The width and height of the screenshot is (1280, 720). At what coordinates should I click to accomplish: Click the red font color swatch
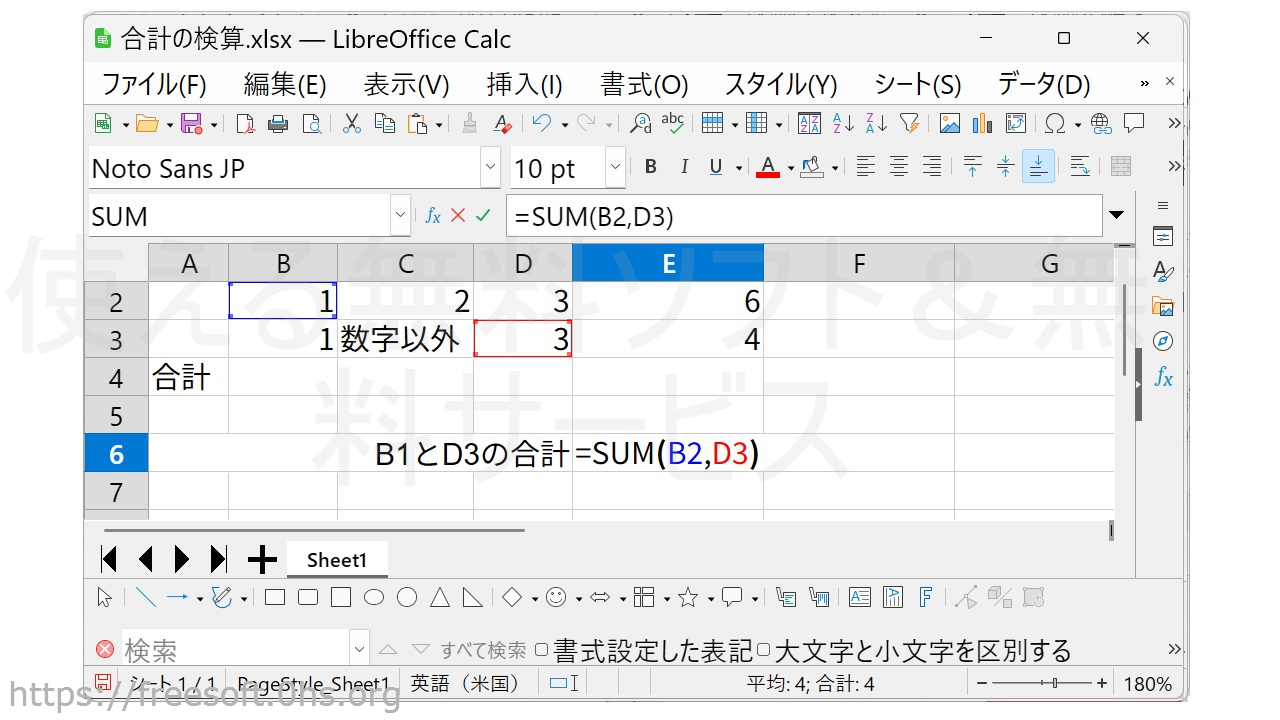768,167
